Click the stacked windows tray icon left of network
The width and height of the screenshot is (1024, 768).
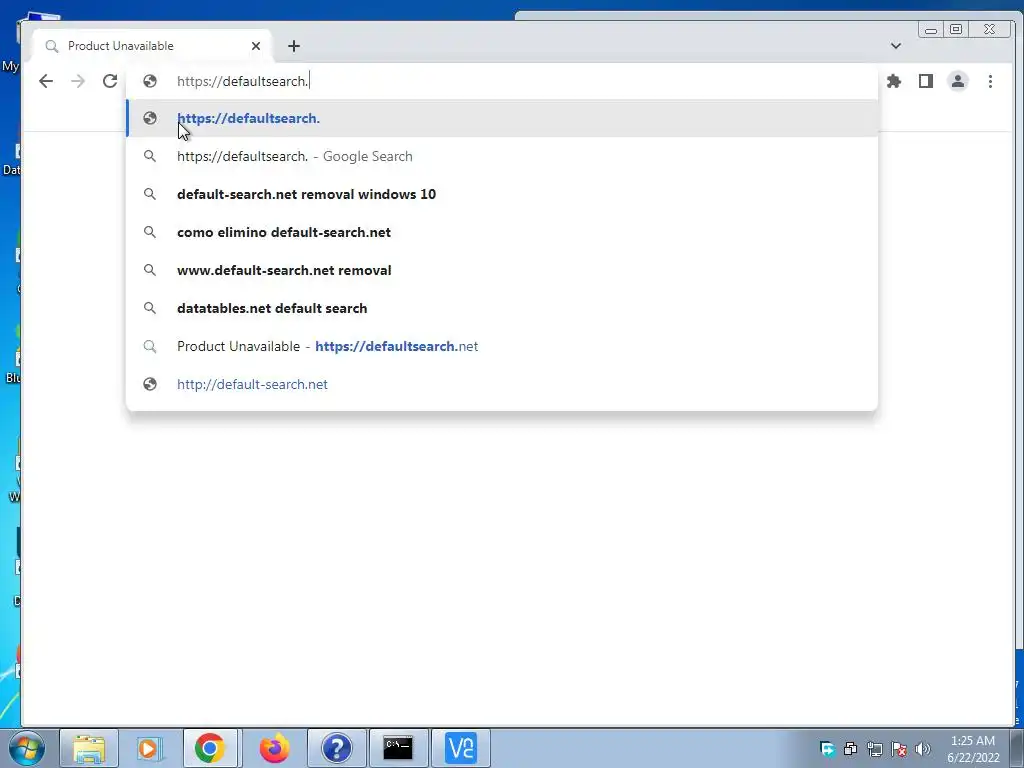(x=851, y=749)
